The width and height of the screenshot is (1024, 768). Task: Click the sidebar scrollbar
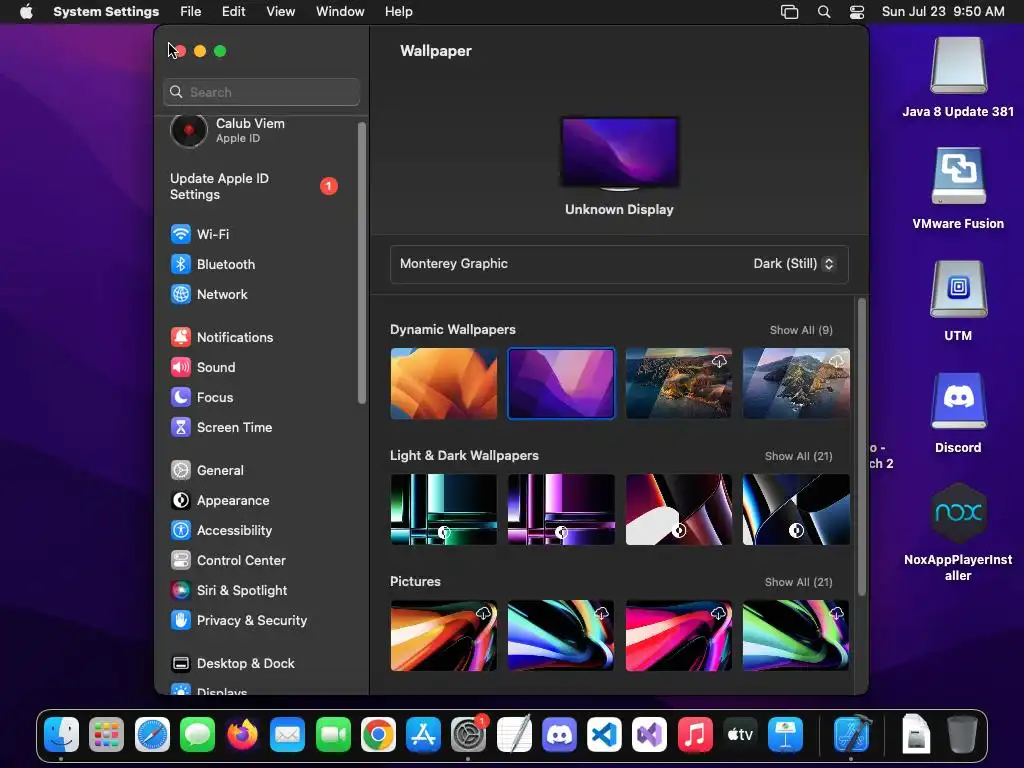[x=362, y=263]
